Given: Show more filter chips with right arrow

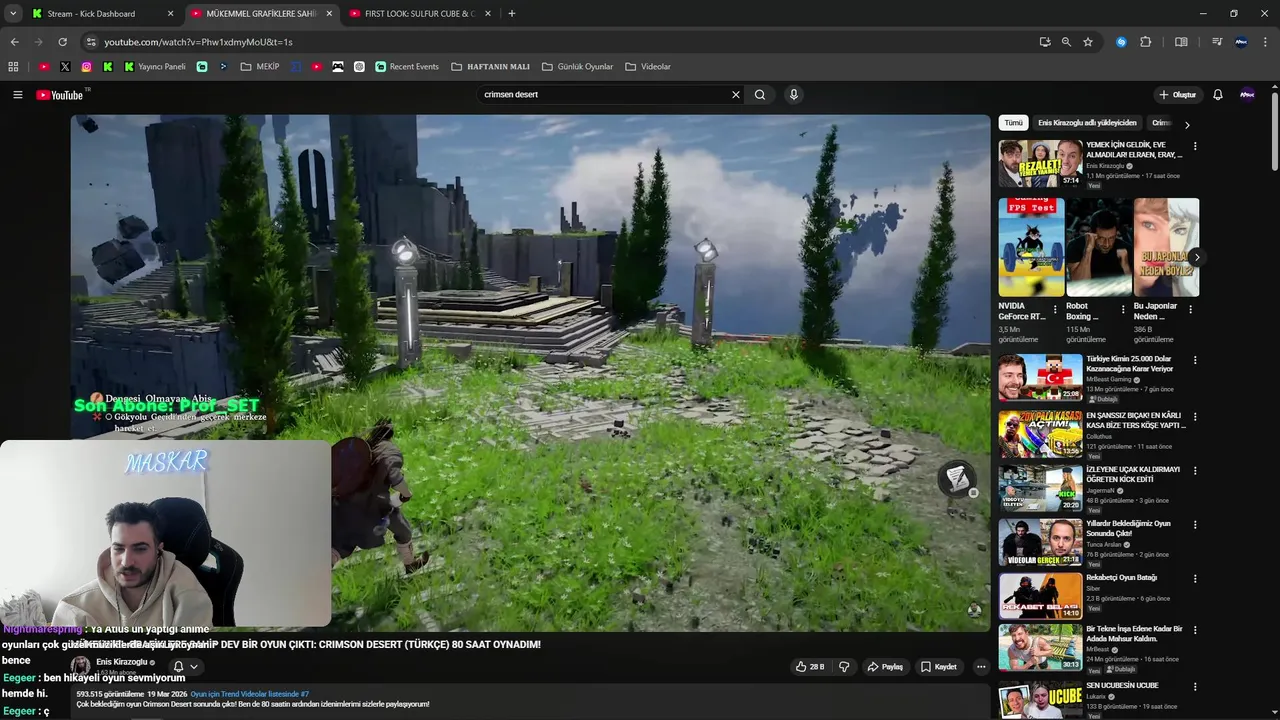Looking at the screenshot, I should (1187, 125).
